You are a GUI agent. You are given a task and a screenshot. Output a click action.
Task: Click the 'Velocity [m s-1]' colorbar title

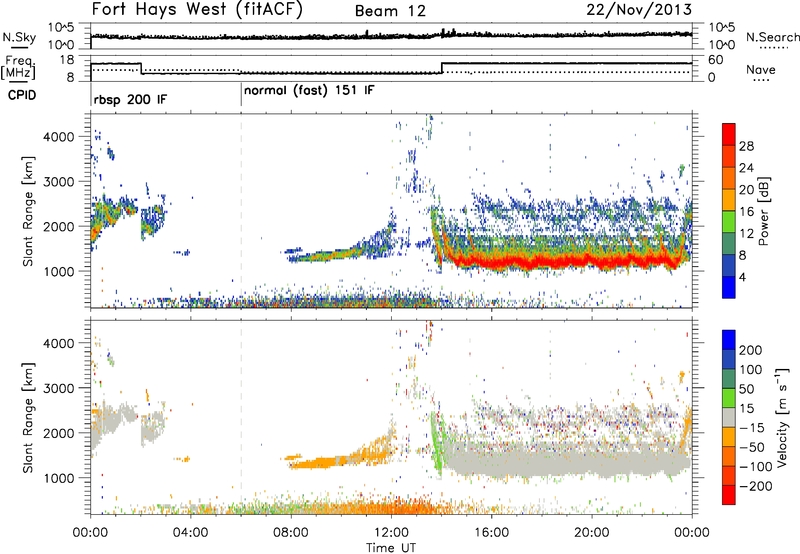point(782,417)
